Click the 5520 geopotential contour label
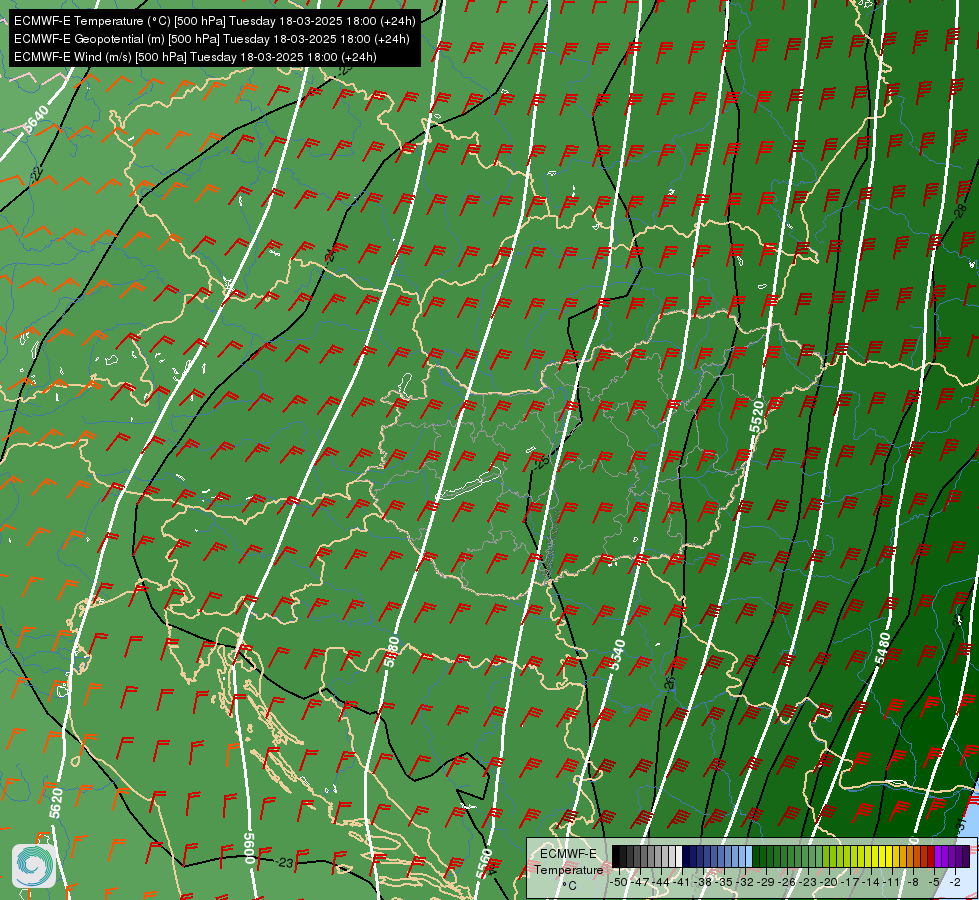Image resolution: width=979 pixels, height=900 pixels. (x=756, y=417)
